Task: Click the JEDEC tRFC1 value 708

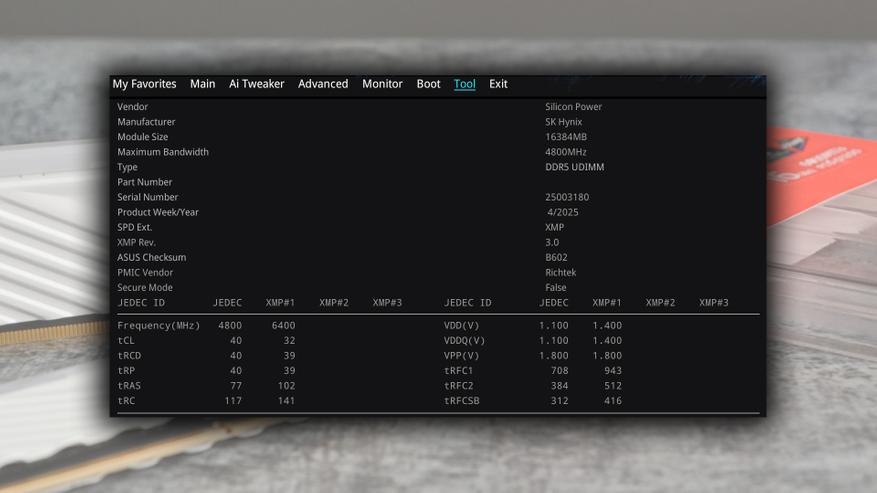Action: (559, 371)
